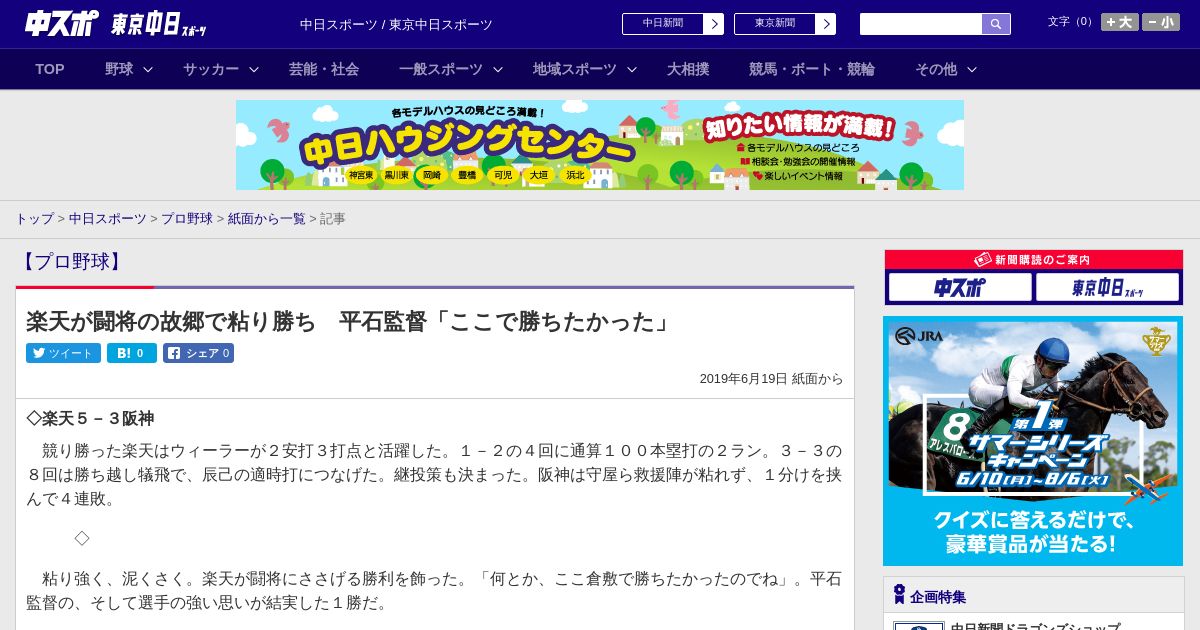Bookmark article with Hatena B! button
Viewport: 1200px width, 630px height.
point(132,353)
